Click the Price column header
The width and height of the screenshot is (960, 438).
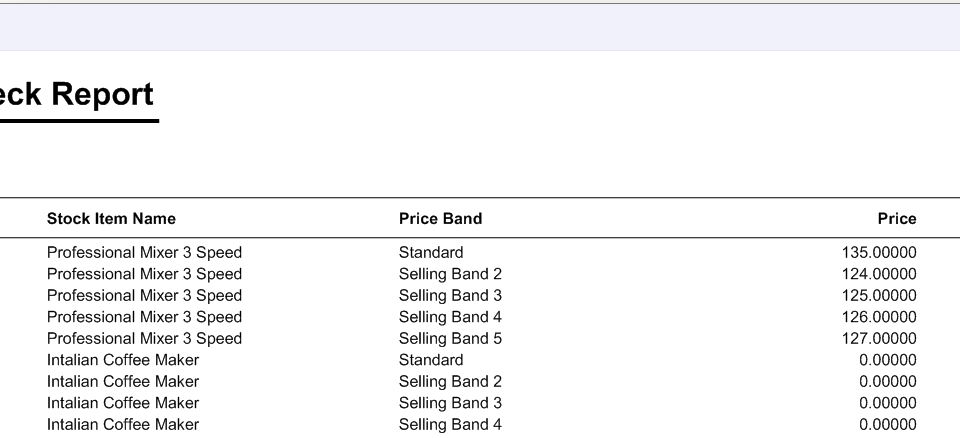pyautogui.click(x=896, y=219)
